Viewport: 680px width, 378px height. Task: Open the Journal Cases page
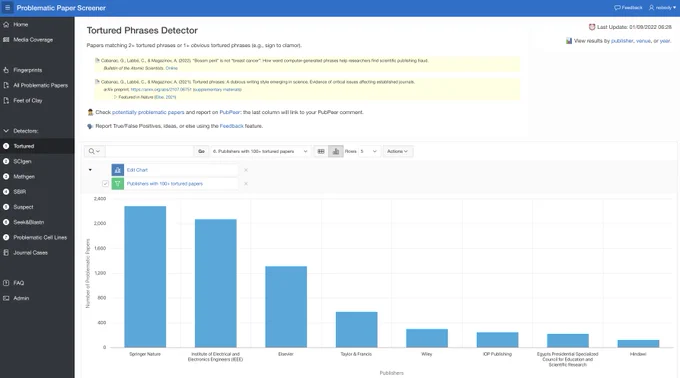[x=30, y=253]
